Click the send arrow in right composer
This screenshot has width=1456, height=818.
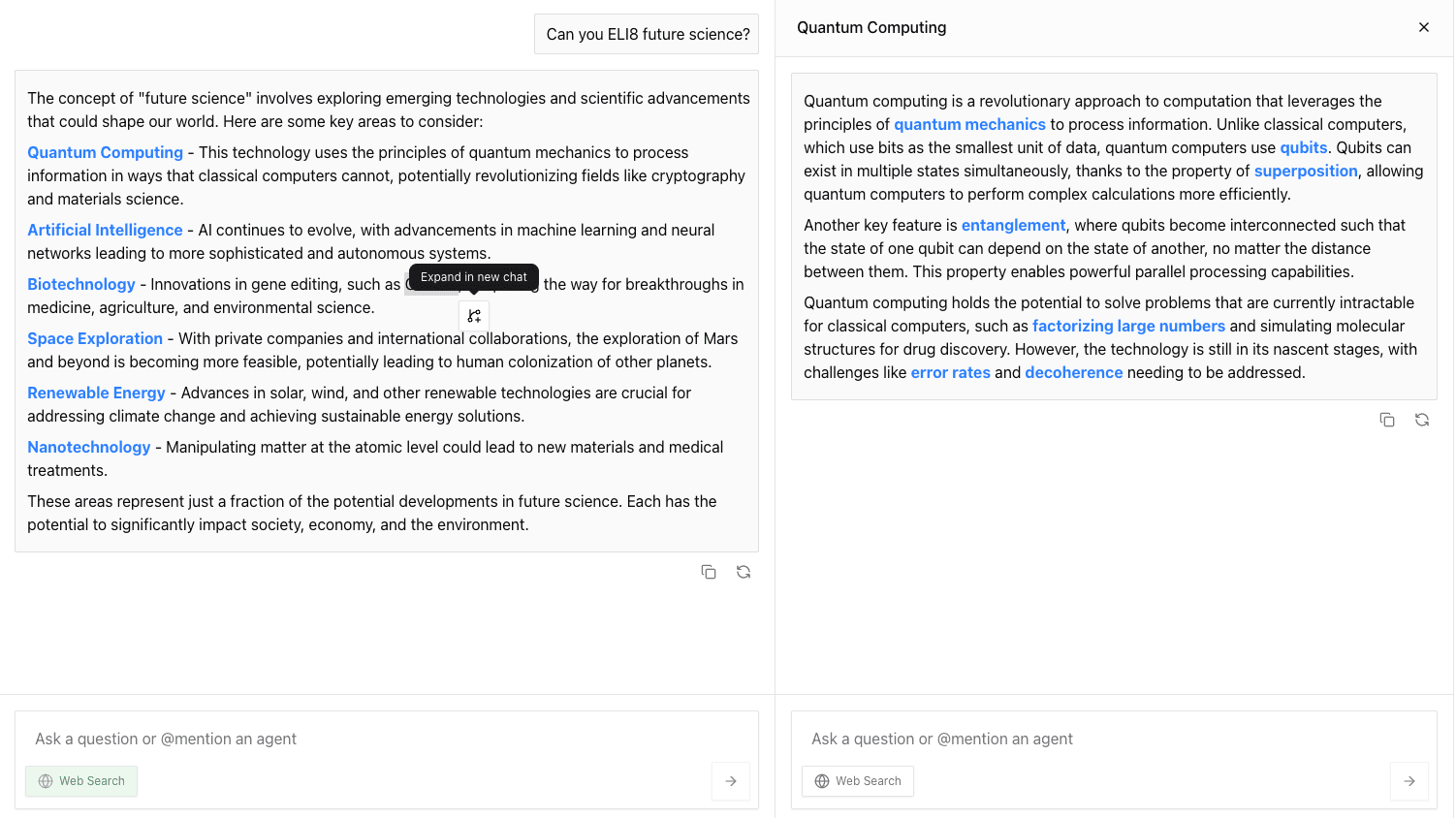tap(1409, 781)
